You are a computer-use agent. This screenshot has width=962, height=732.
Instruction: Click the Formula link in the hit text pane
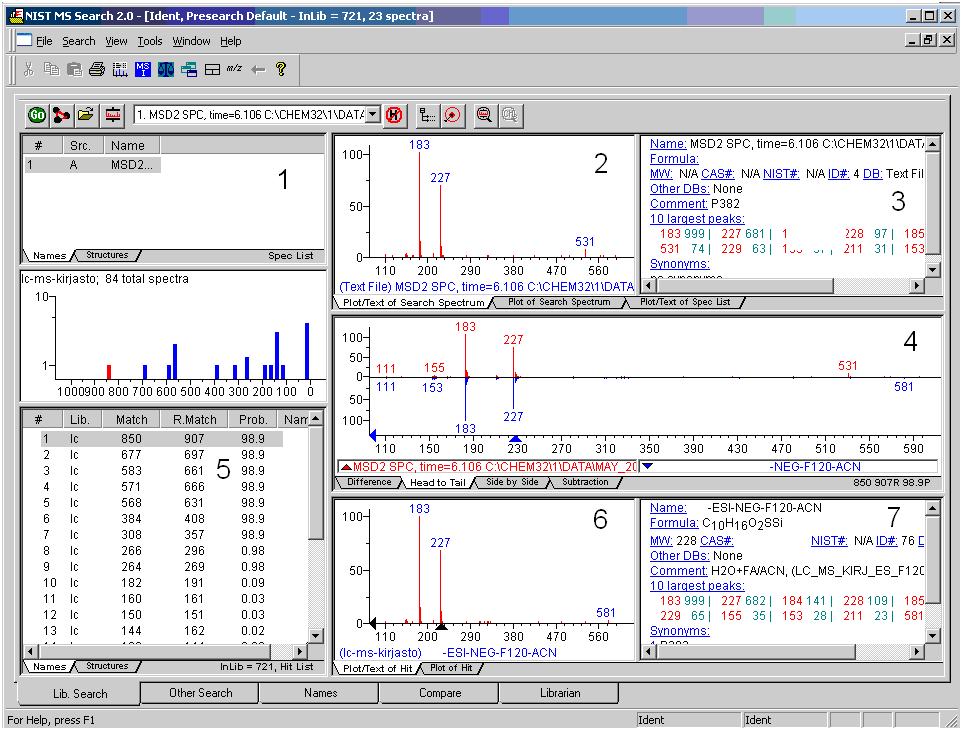point(674,523)
